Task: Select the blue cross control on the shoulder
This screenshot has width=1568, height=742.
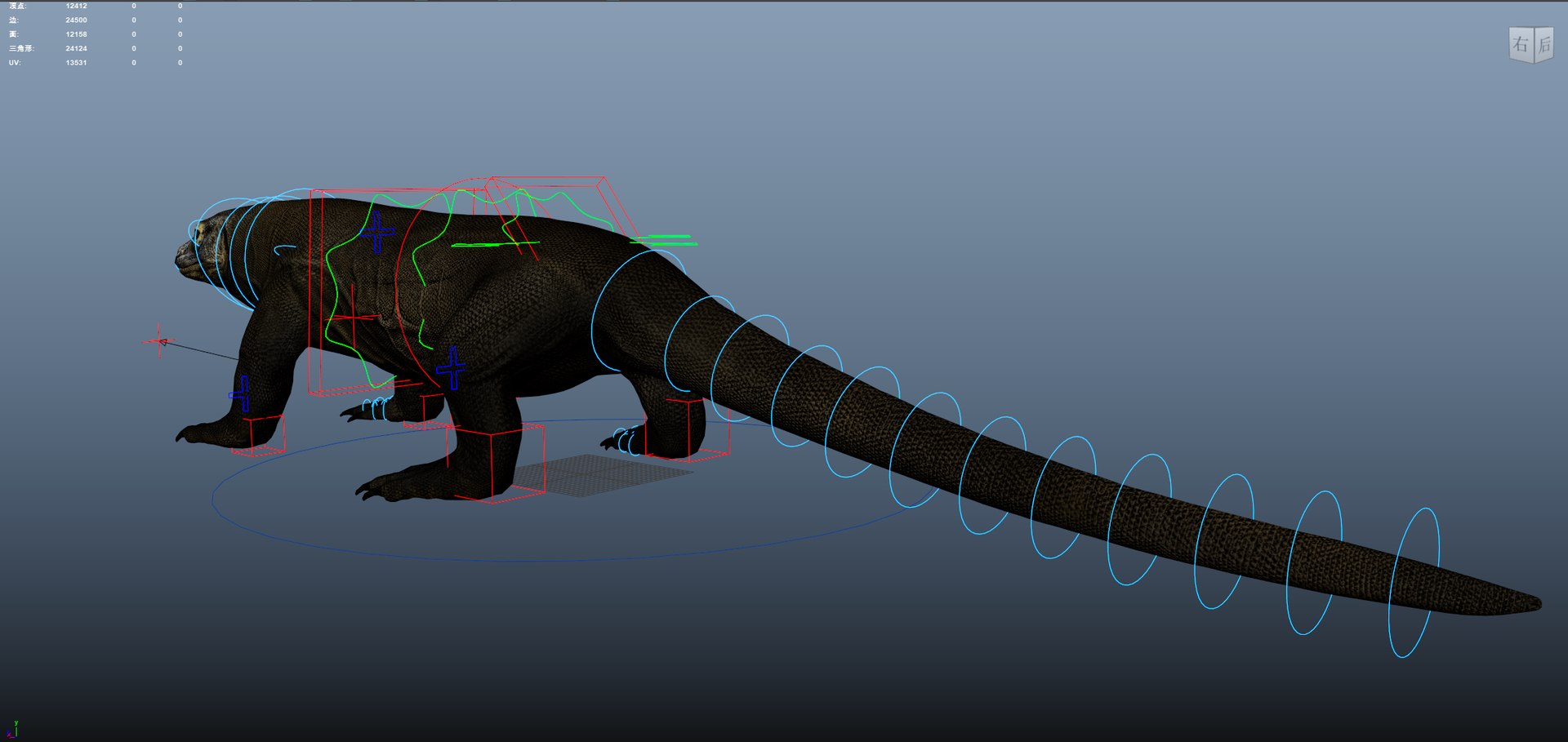Action: pos(376,233)
